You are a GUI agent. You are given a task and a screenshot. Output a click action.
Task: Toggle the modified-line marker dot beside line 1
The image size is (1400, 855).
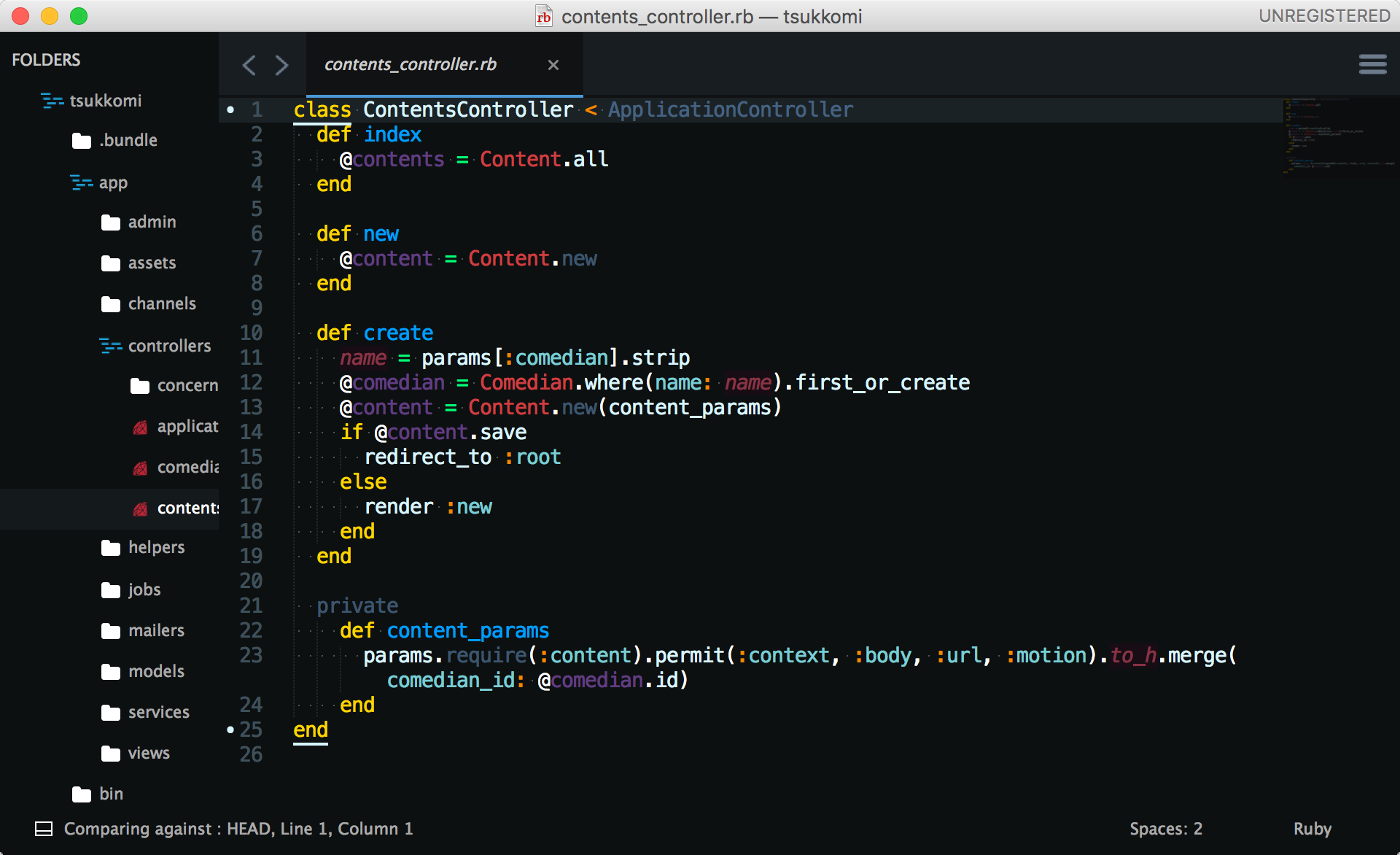pos(230,109)
